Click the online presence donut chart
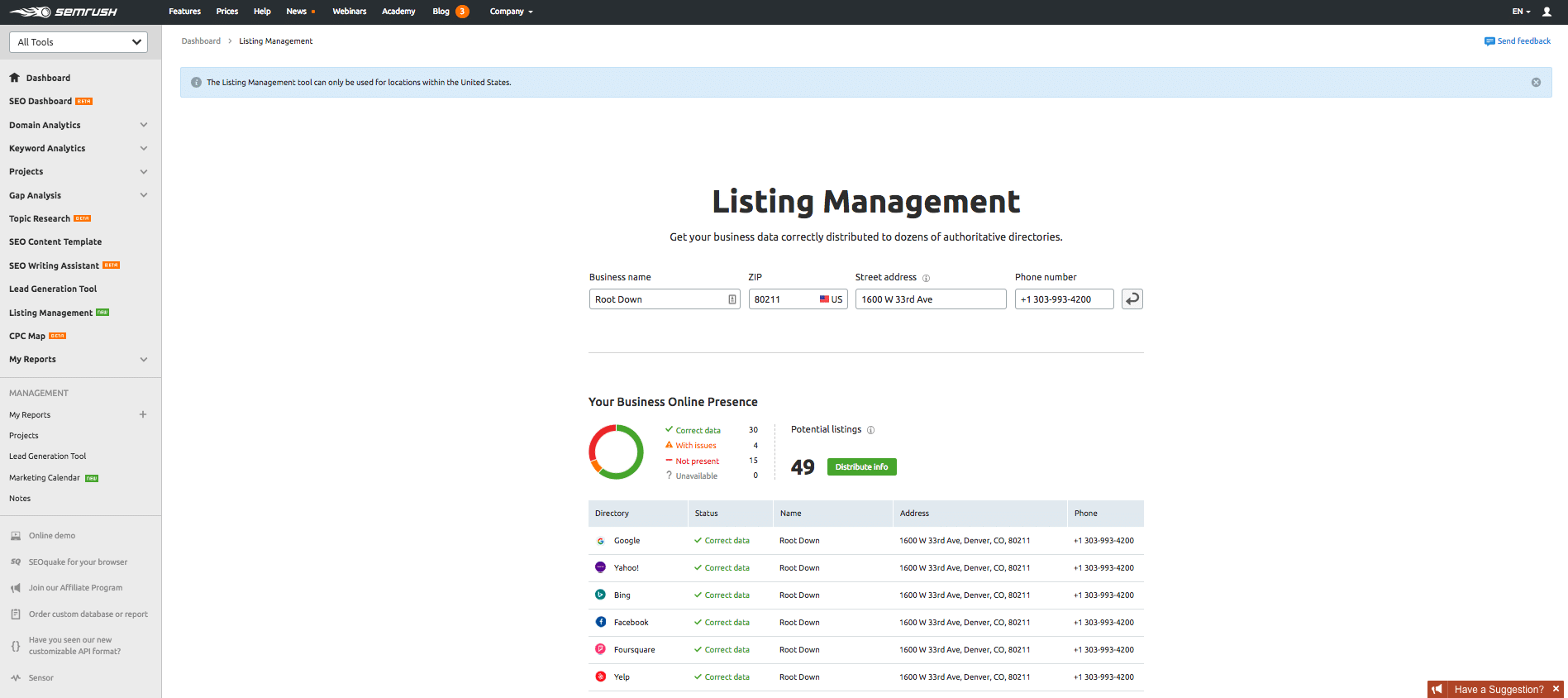 point(616,452)
